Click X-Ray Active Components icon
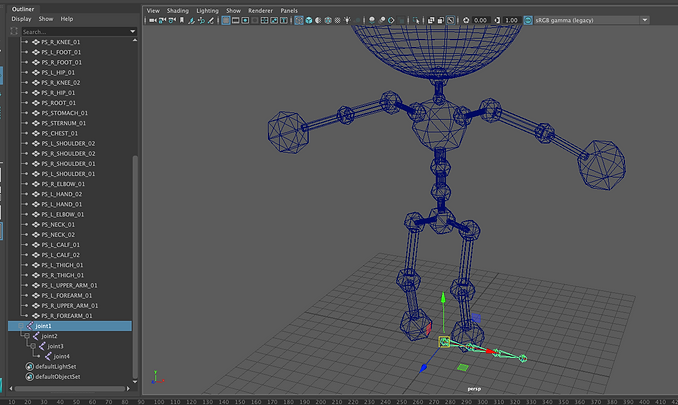Viewport: 678px width, 405px height. [x=441, y=20]
